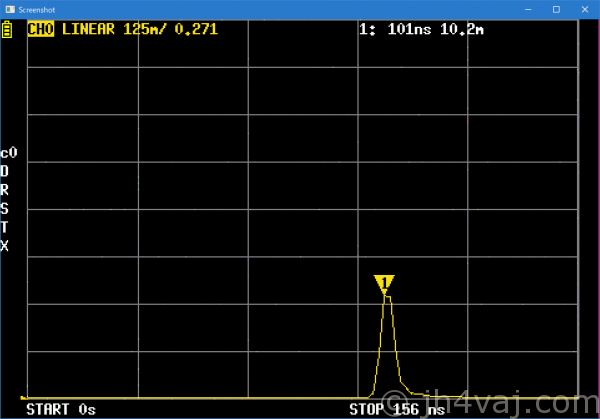
Task: Click the STOP 156 ns label
Action: pyautogui.click(x=397, y=409)
